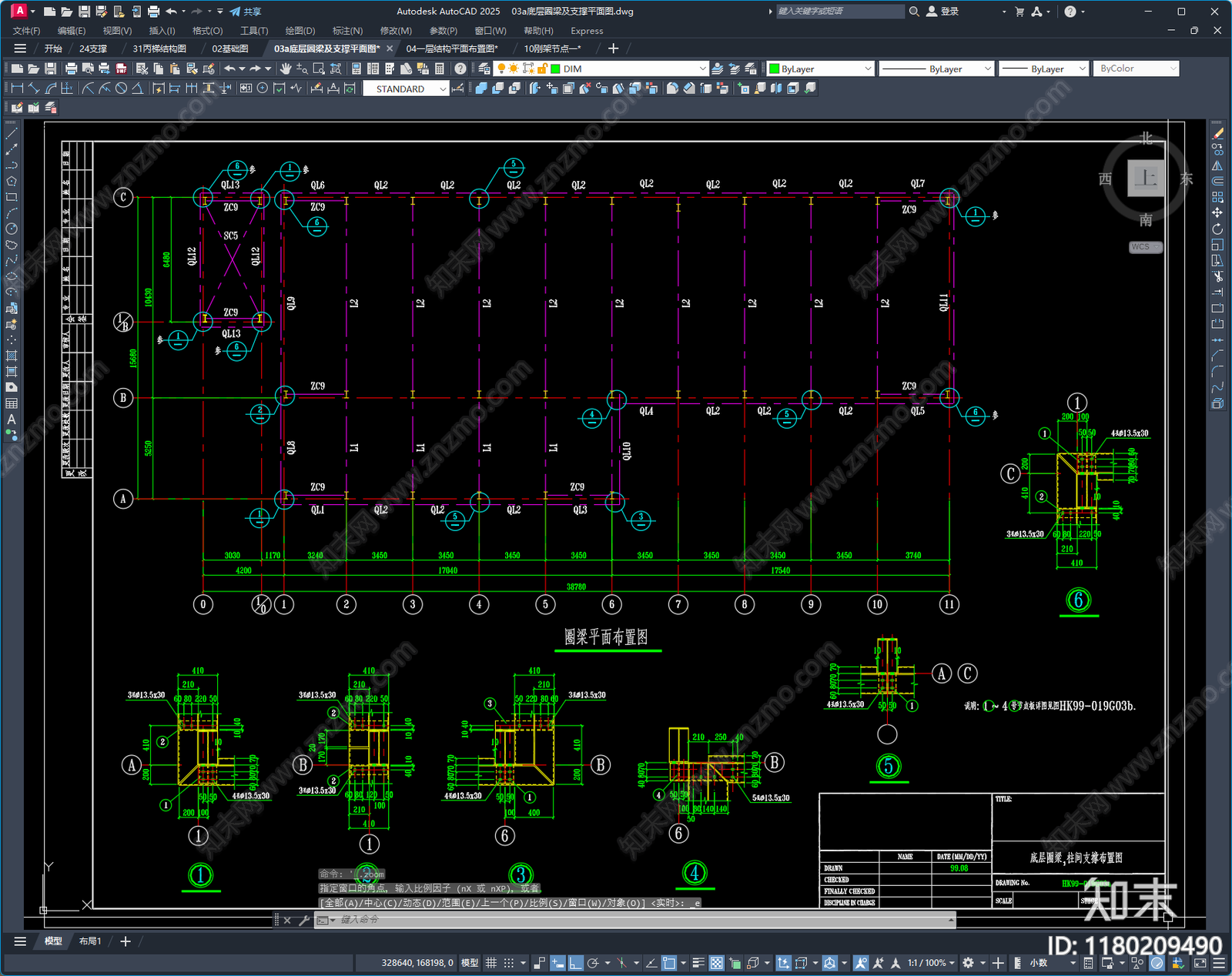This screenshot has width=1232, height=976.
Task: Open the Layer Properties manager icon
Action: pyautogui.click(x=484, y=69)
